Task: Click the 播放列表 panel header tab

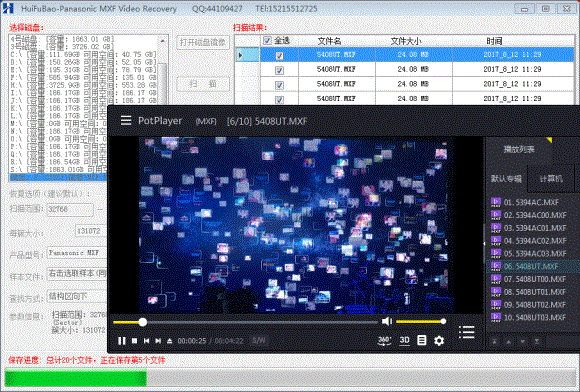Action: coord(519,149)
